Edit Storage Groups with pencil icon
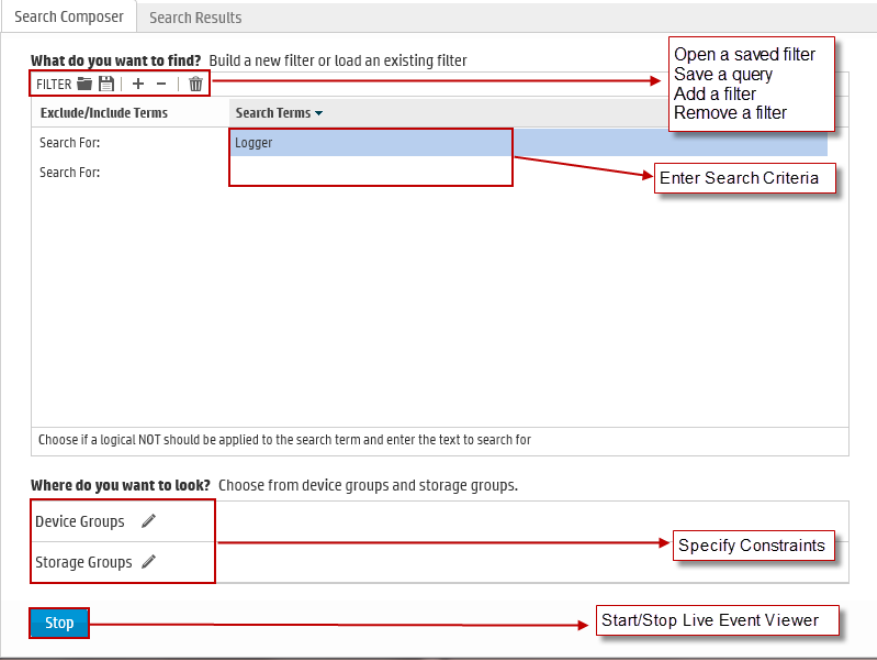 (x=148, y=562)
